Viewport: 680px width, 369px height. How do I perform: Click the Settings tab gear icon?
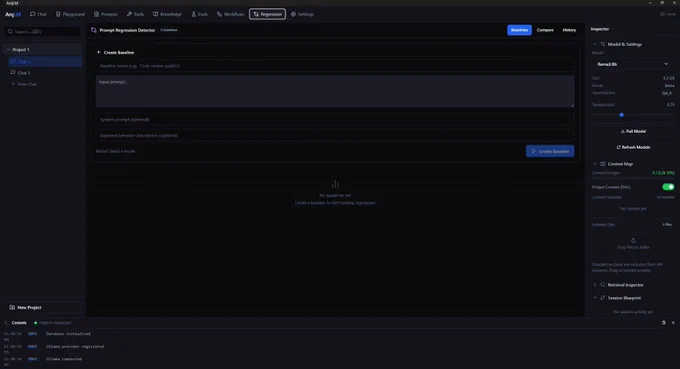coord(293,14)
